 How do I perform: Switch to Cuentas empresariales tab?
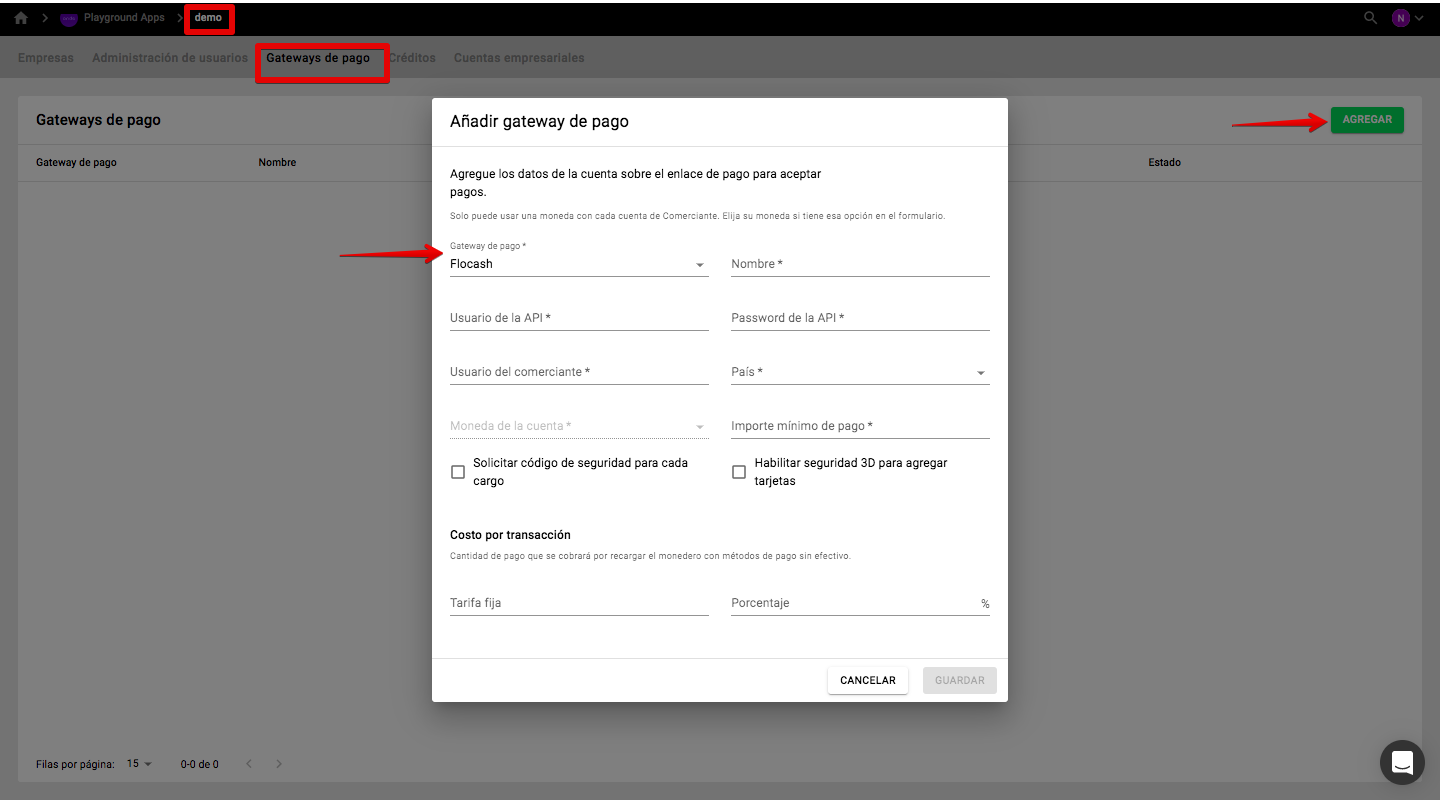click(519, 58)
